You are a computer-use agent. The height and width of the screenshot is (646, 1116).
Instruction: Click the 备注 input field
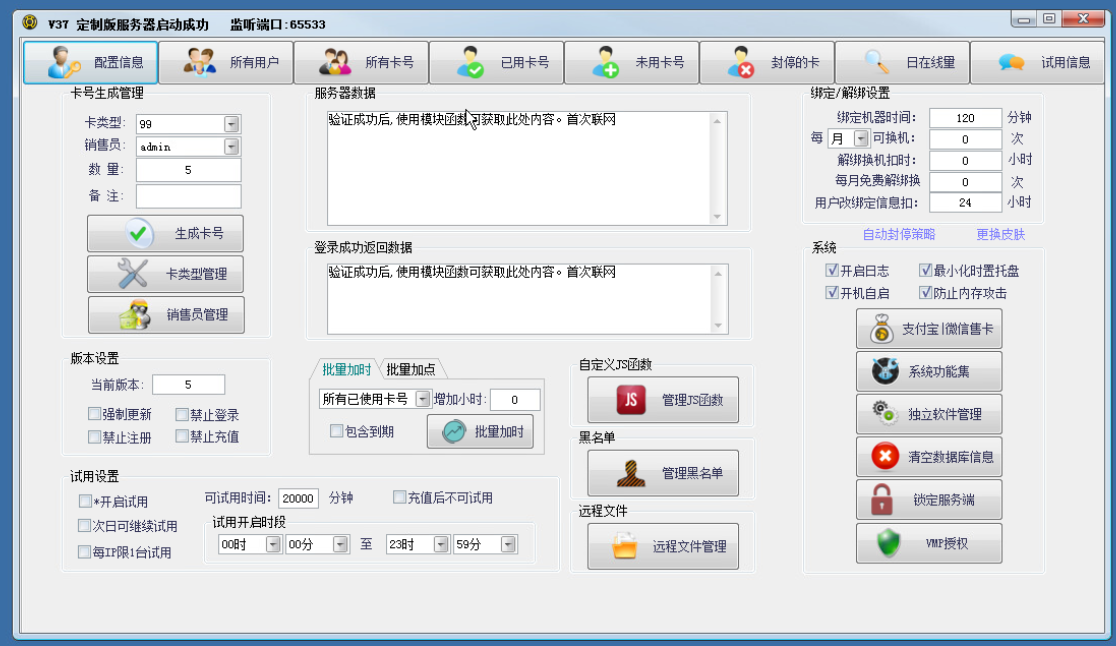point(188,196)
